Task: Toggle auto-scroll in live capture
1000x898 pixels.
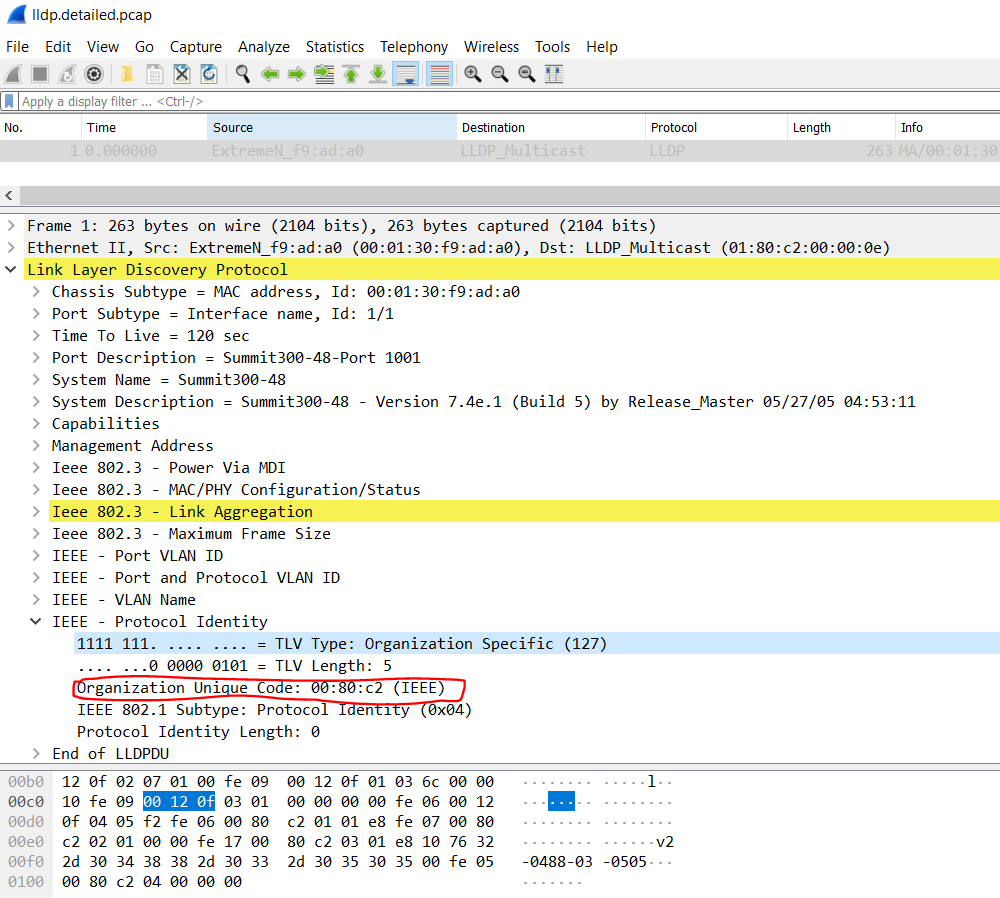Action: click(x=406, y=73)
